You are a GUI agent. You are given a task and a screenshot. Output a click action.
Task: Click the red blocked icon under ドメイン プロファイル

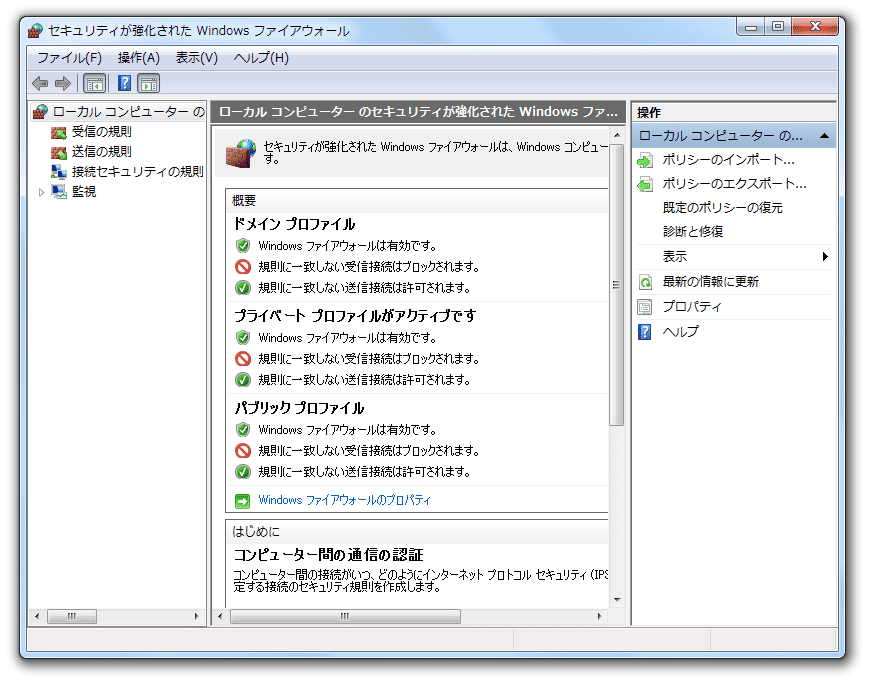pos(243,267)
